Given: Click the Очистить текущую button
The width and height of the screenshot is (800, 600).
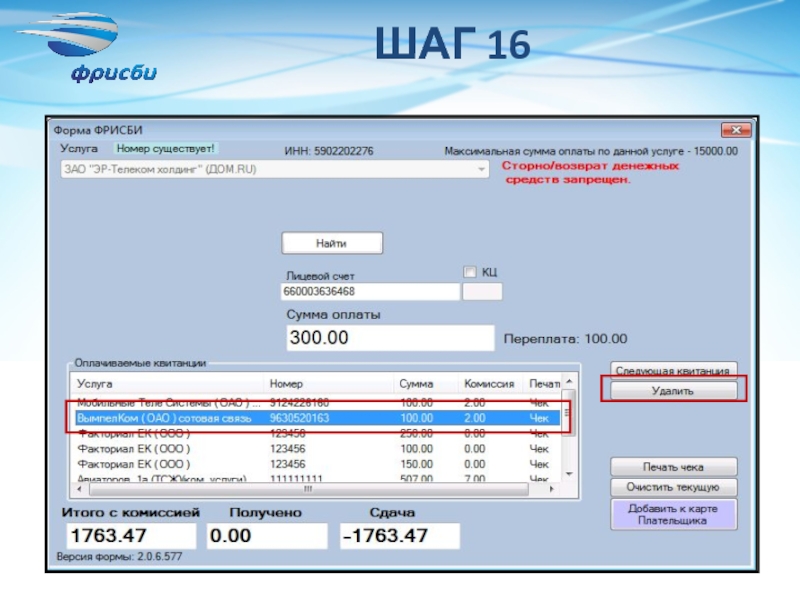Looking at the screenshot, I should (x=673, y=487).
